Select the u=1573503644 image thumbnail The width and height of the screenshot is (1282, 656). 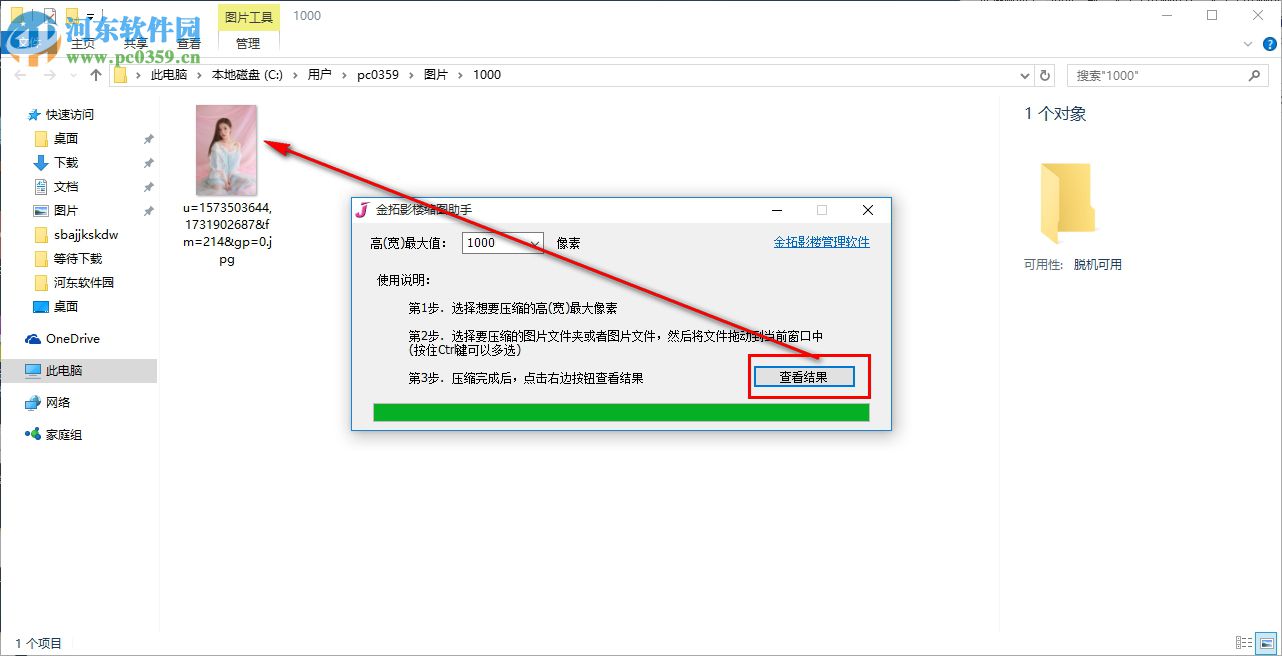[x=225, y=150]
